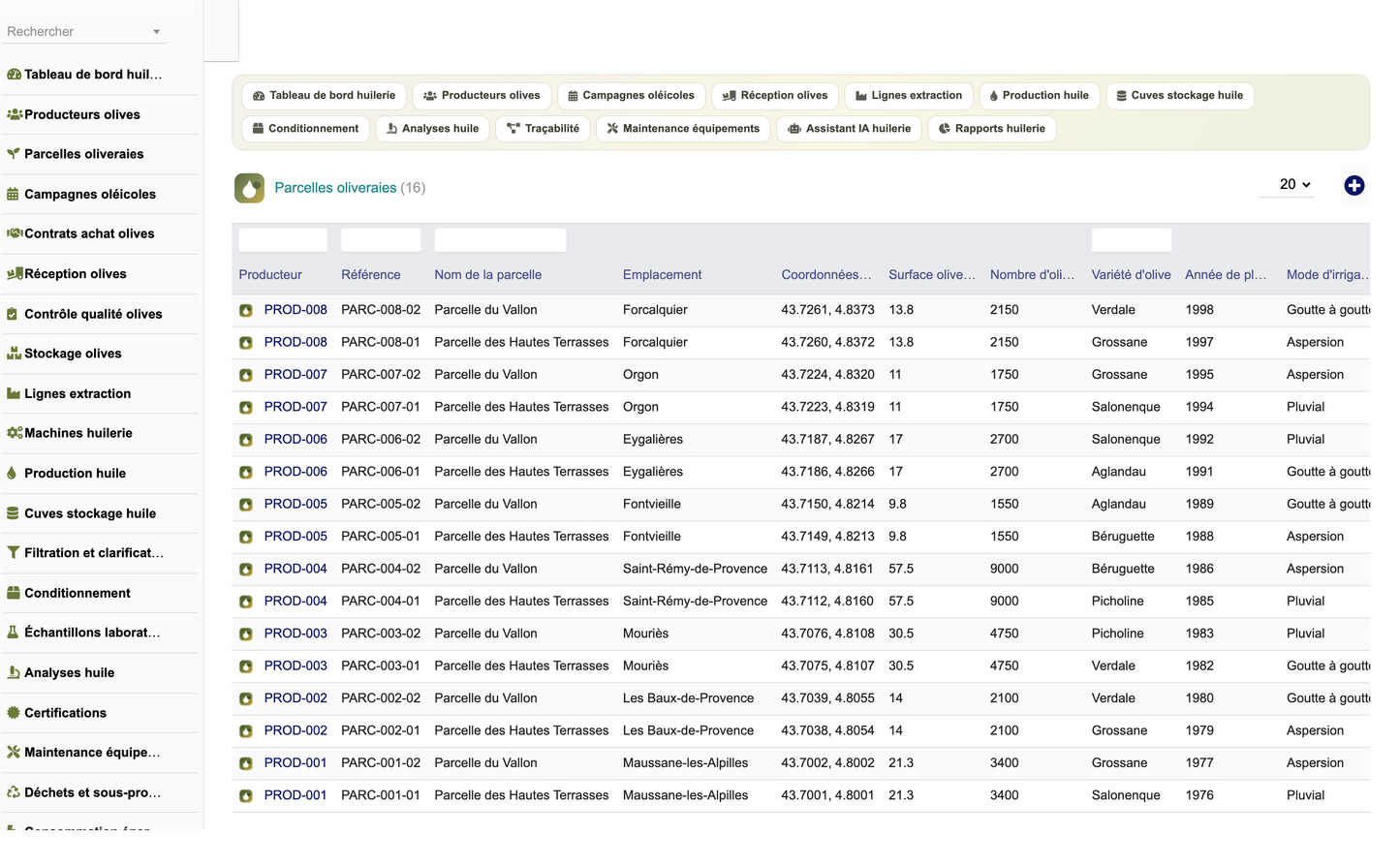Open Analyses huile in the sidebar
Viewport: 1400px width, 866px height.
(x=69, y=673)
